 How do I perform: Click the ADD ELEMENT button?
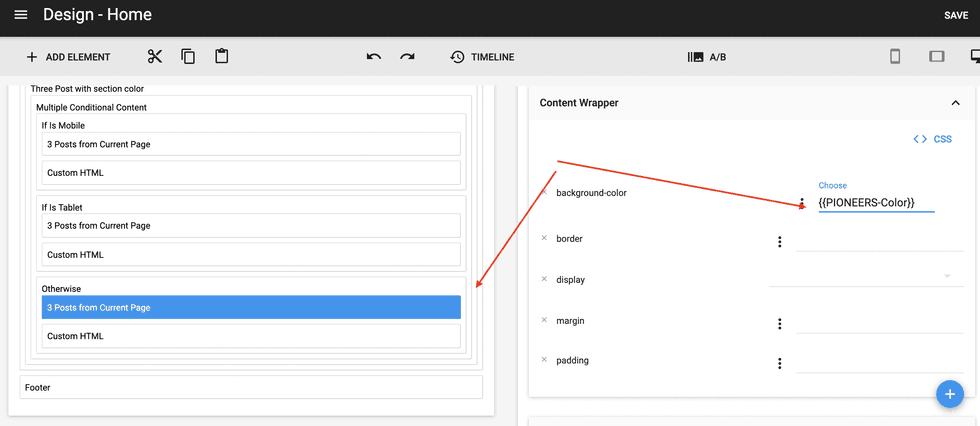68,57
